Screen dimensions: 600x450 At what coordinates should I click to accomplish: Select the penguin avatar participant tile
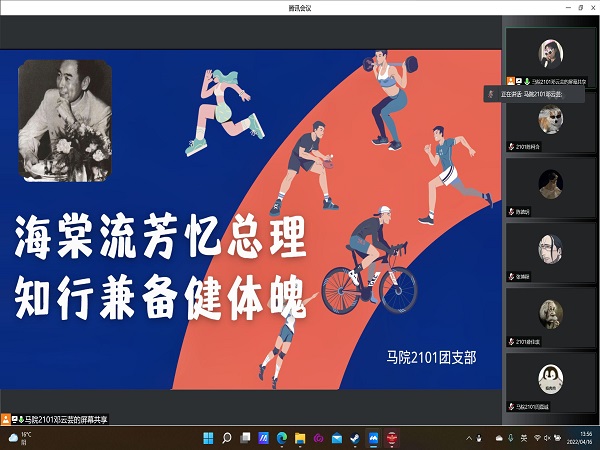551,378
